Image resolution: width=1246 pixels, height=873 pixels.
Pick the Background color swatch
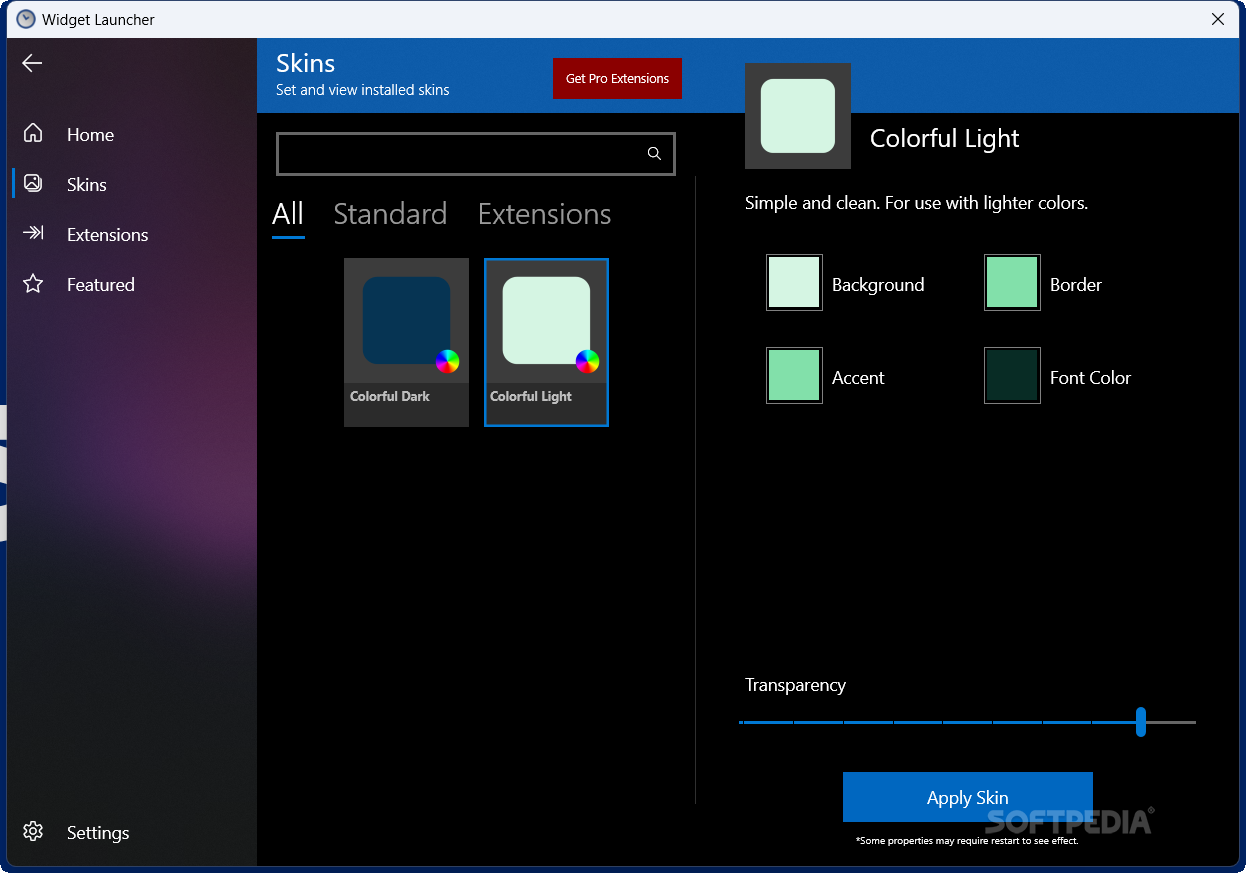tap(794, 282)
